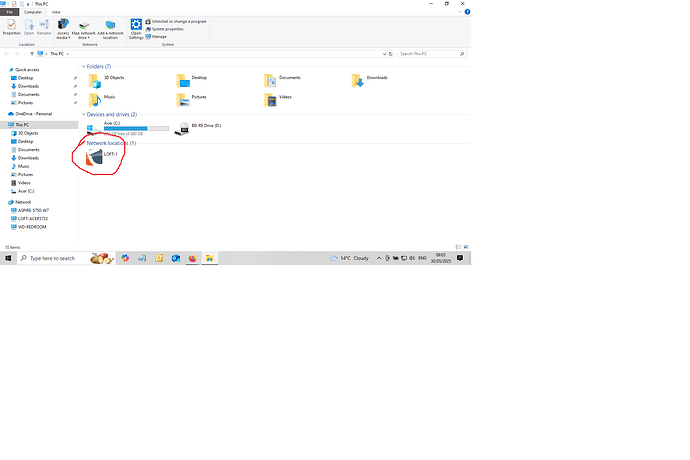Select the Acer (C:) drive
The width and height of the screenshot is (690, 460).
pos(128,129)
